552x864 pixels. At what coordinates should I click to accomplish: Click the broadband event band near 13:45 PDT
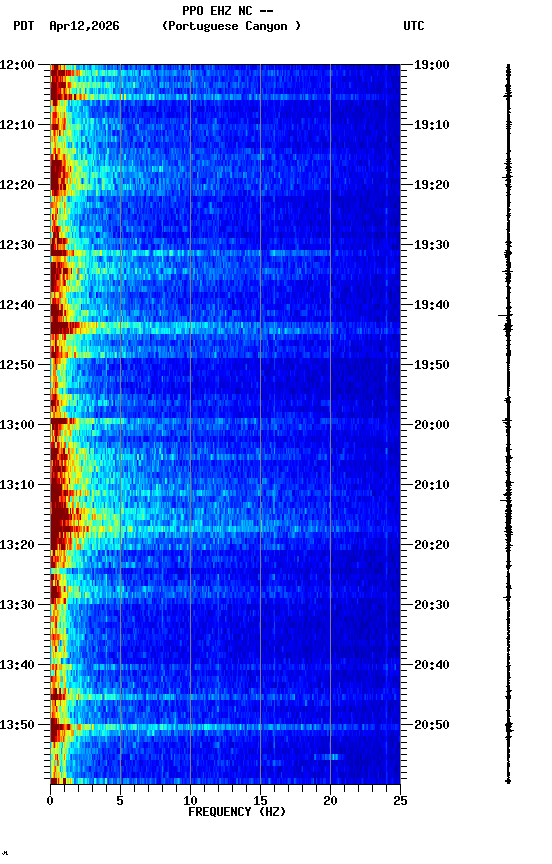[x=225, y=697]
